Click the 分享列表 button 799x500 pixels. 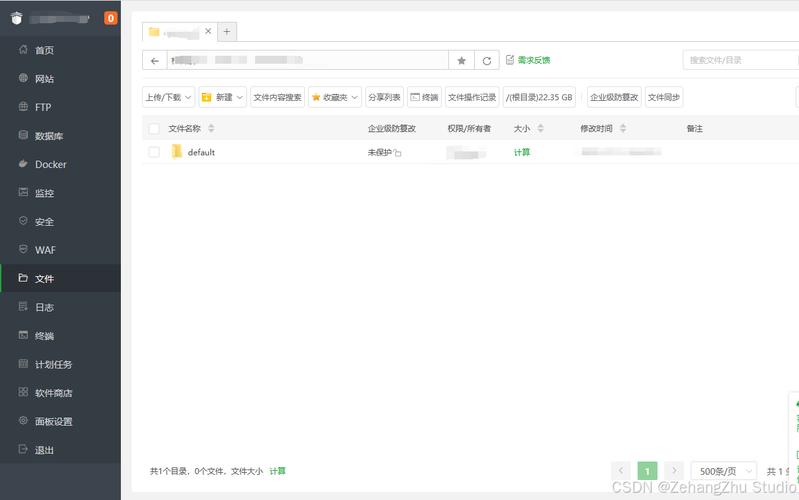tap(384, 97)
